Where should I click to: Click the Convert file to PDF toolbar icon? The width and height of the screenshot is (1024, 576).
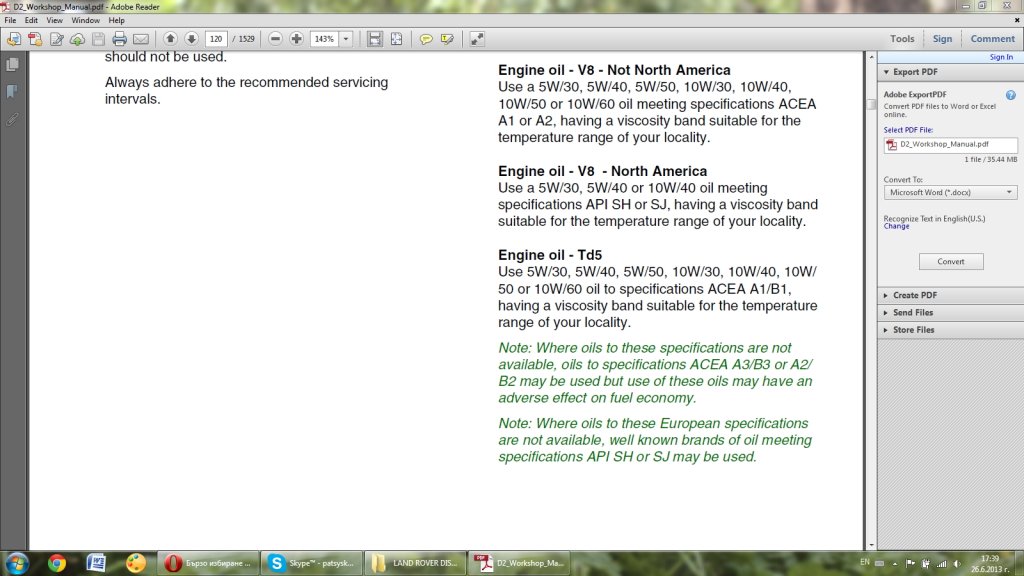click(35, 39)
